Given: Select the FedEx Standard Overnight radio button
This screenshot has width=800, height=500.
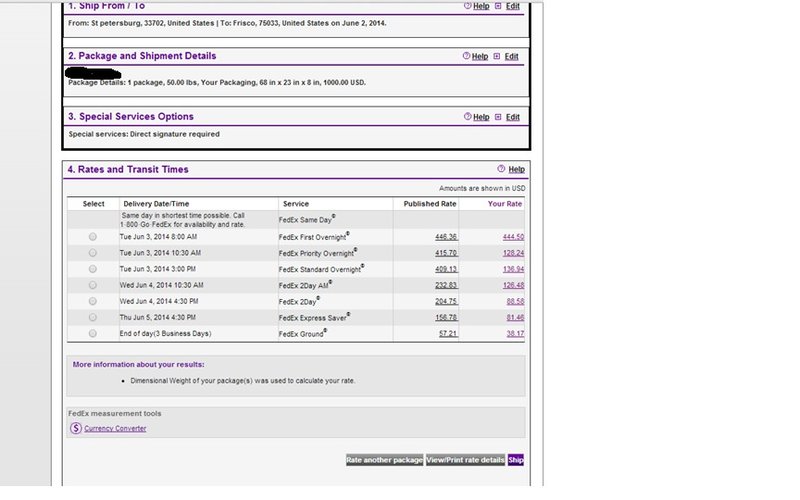Looking at the screenshot, I should pyautogui.click(x=92, y=269).
